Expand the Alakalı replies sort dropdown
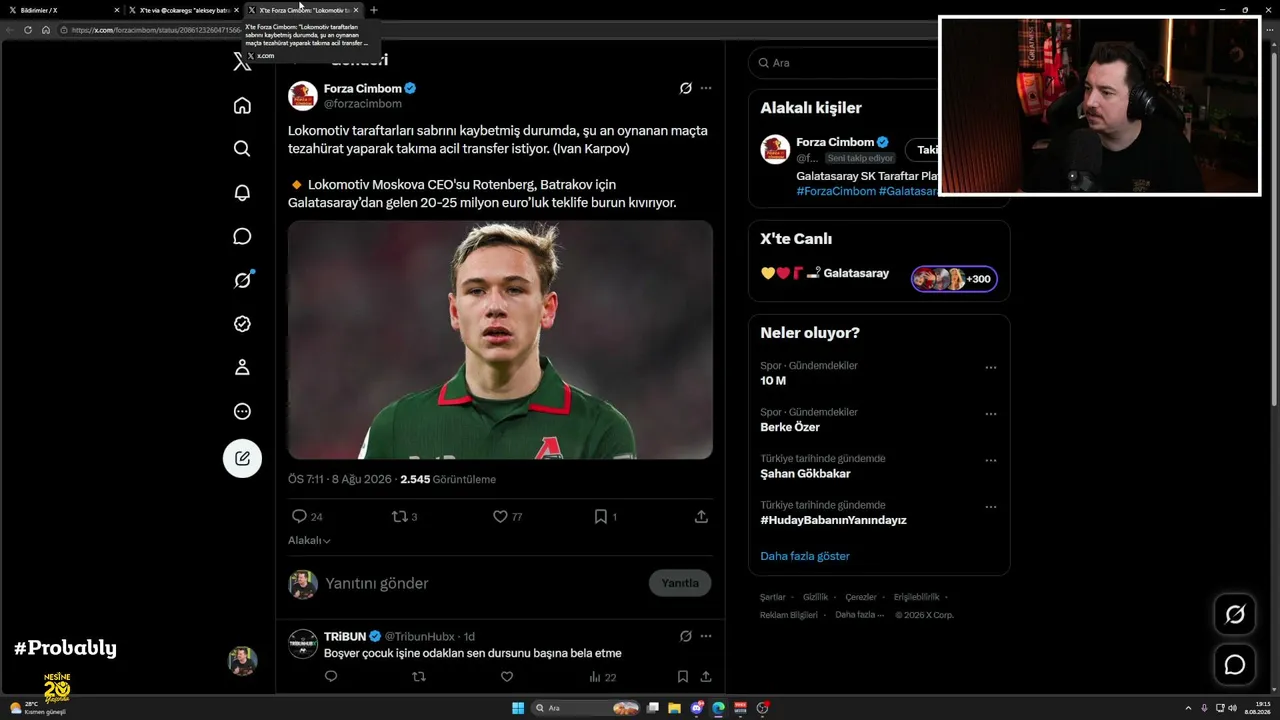The image size is (1280, 720). [x=309, y=541]
